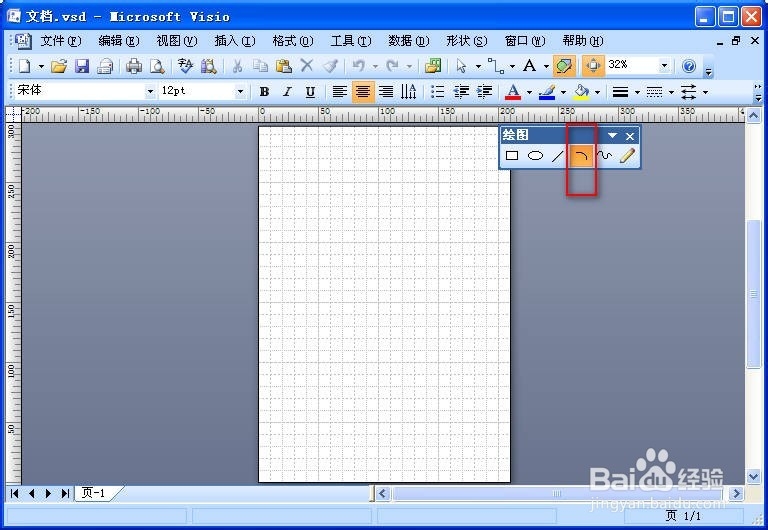
Task: Select the Rectangle tool in Drawing toolbar
Action: pyautogui.click(x=512, y=156)
